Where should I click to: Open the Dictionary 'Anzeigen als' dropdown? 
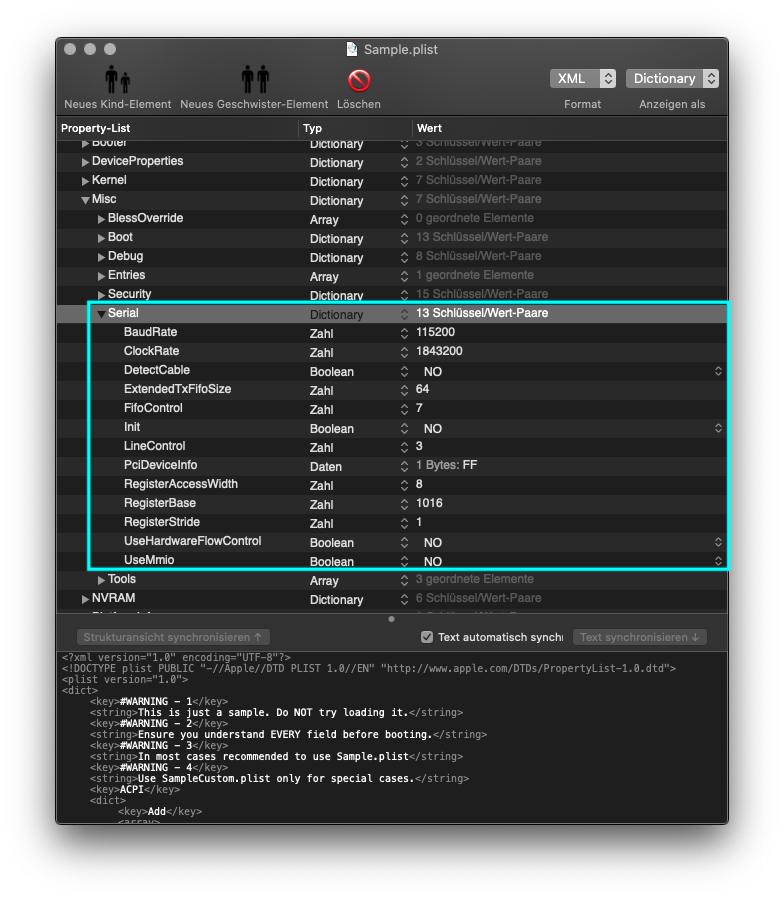672,78
